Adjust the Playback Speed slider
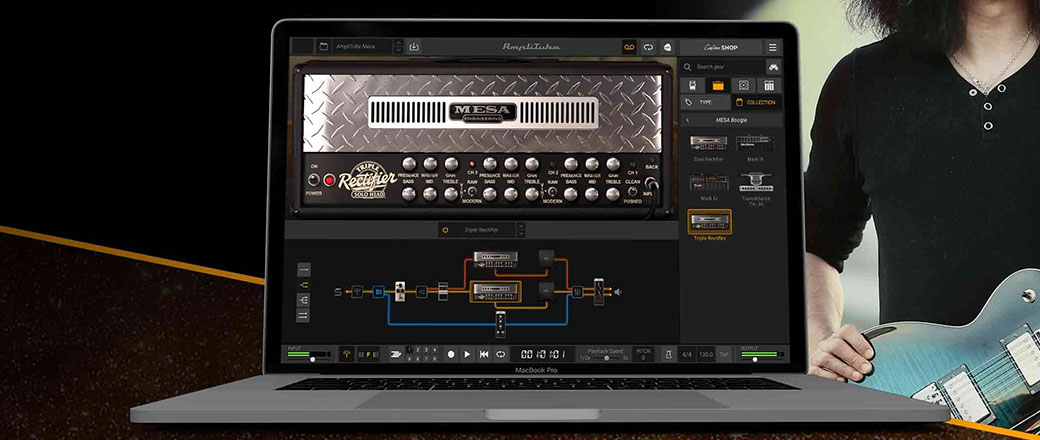The height and width of the screenshot is (440, 1040). [605, 358]
